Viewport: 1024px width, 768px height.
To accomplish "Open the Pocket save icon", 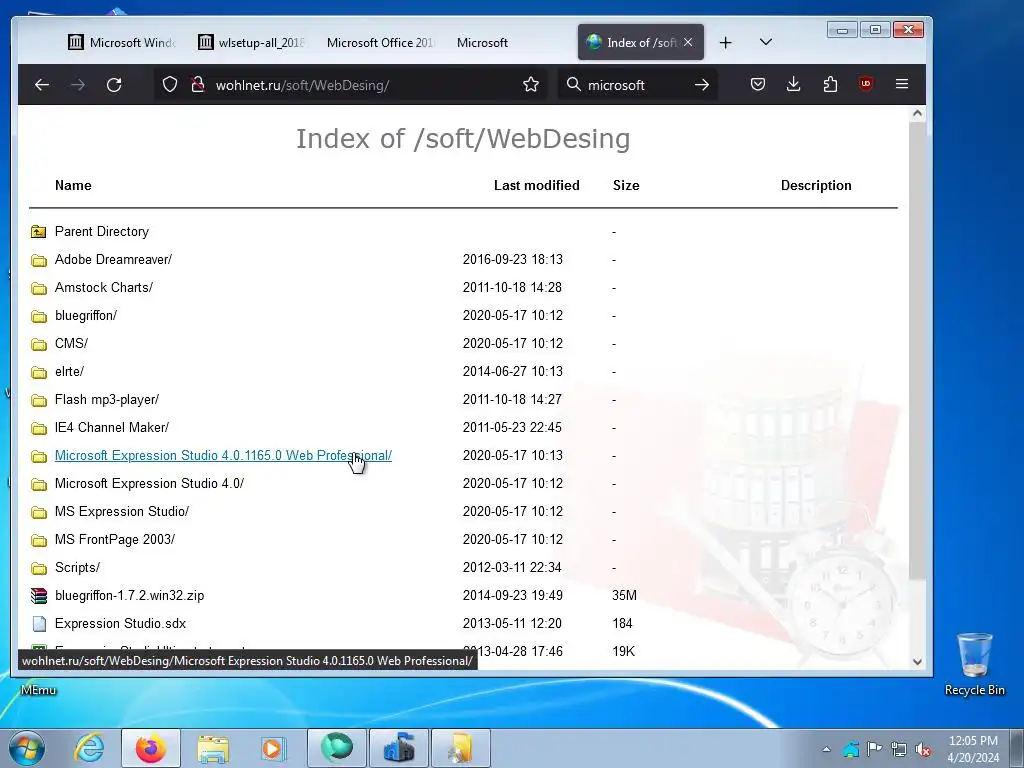I will (758, 84).
